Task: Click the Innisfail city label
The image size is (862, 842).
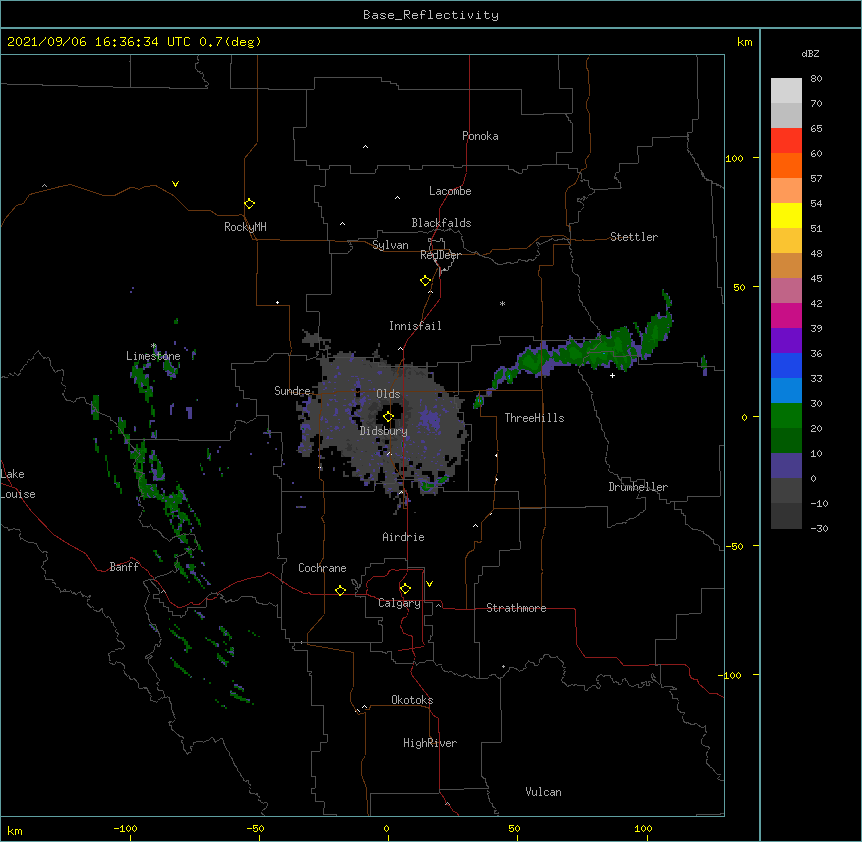Action: 415,326
